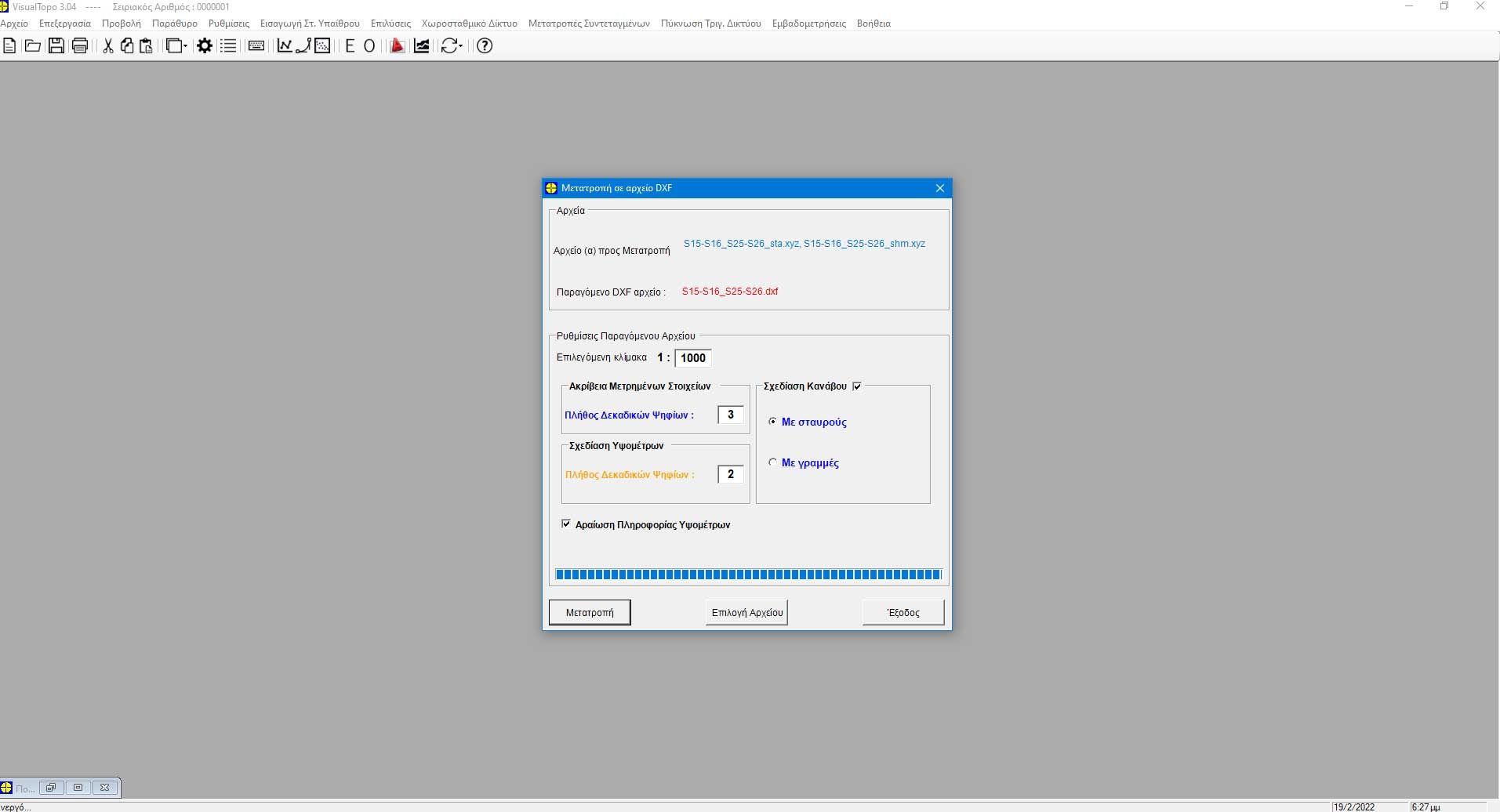Click the red AutoCAD DXF export icon
1500x812 pixels.
point(398,46)
